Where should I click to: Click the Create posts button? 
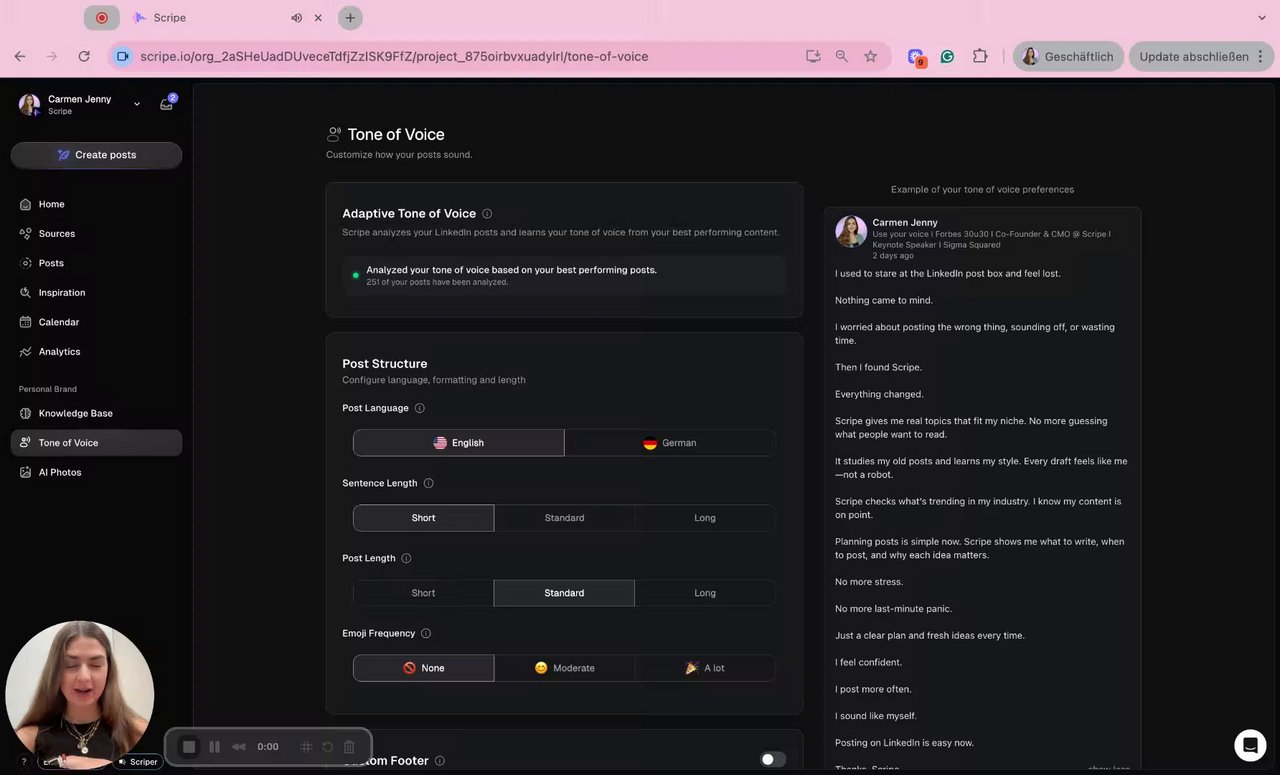coord(96,155)
